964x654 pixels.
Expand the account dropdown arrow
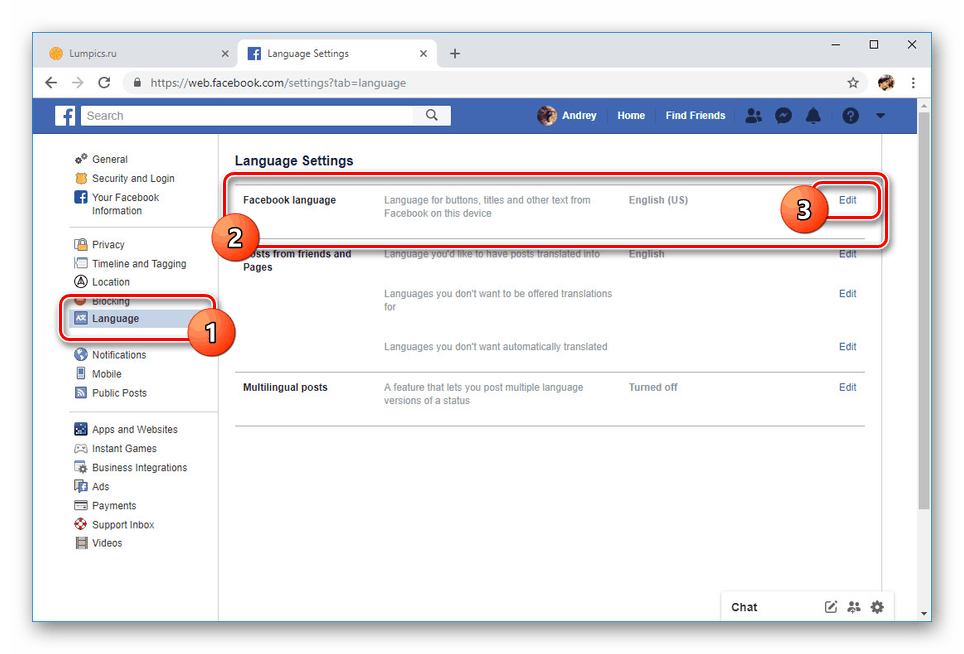880,116
